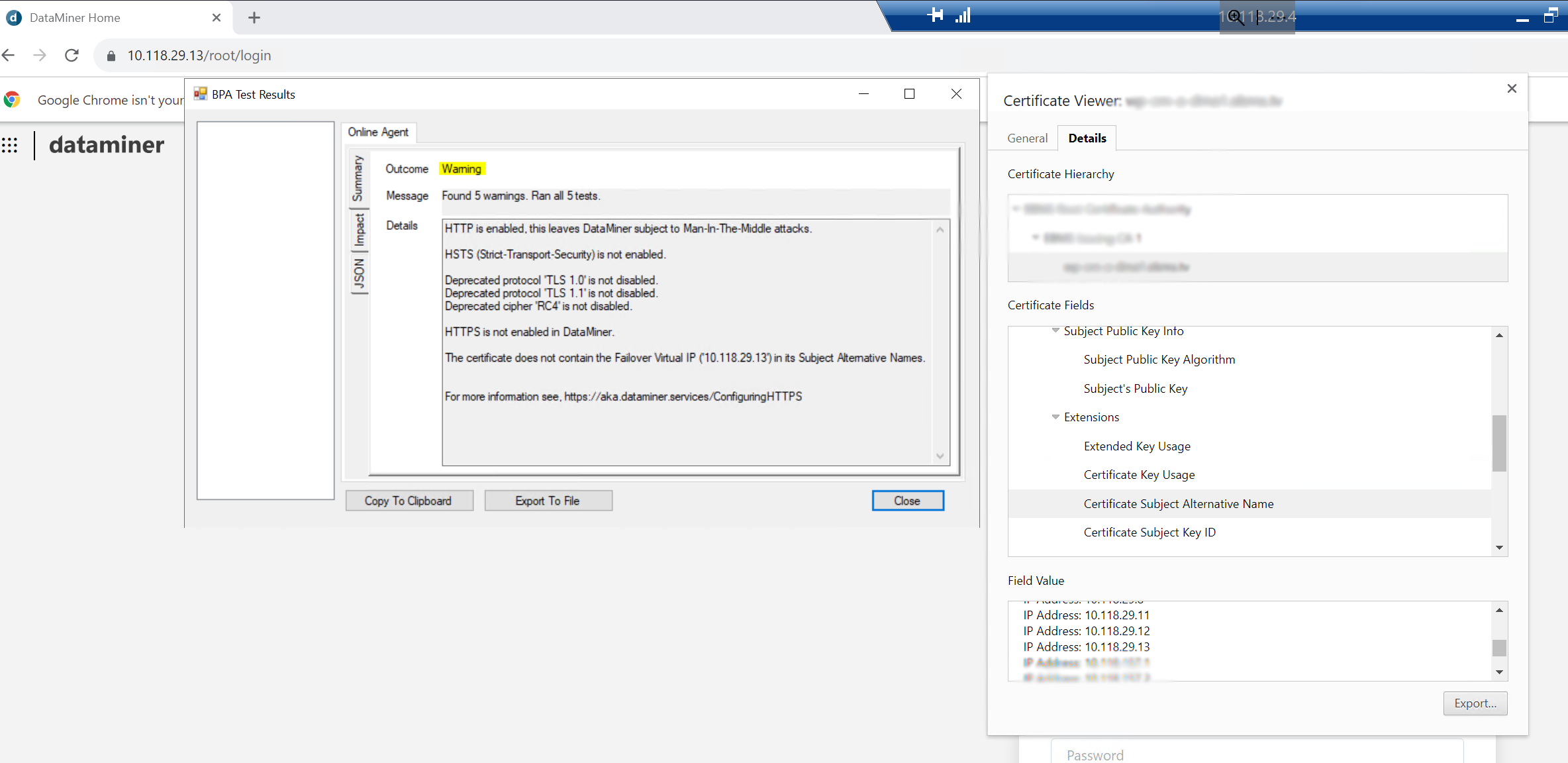Close the BPA Test Results window

[956, 94]
